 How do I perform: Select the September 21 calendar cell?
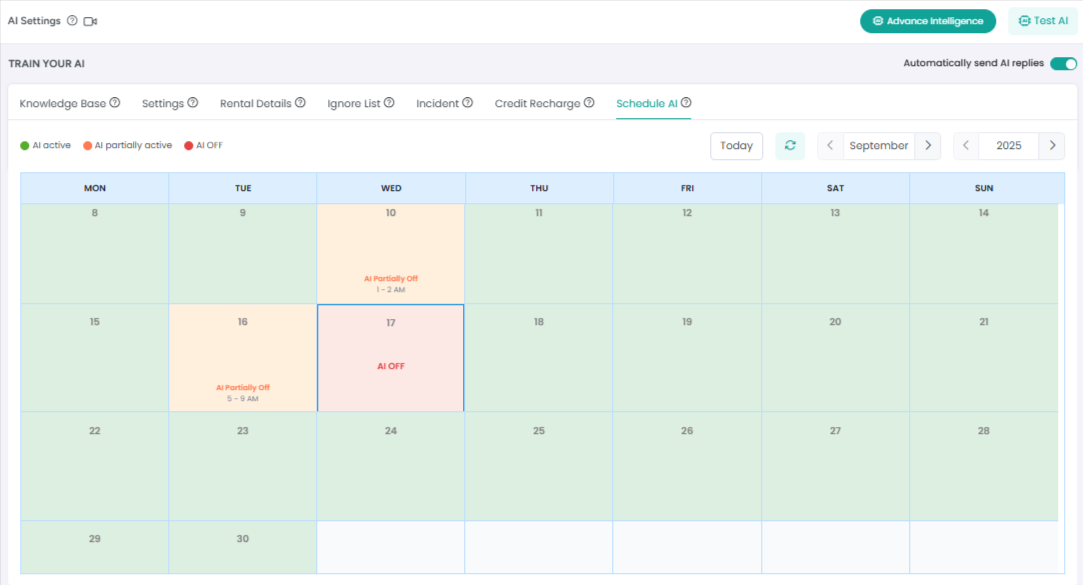pyautogui.click(x=984, y=358)
